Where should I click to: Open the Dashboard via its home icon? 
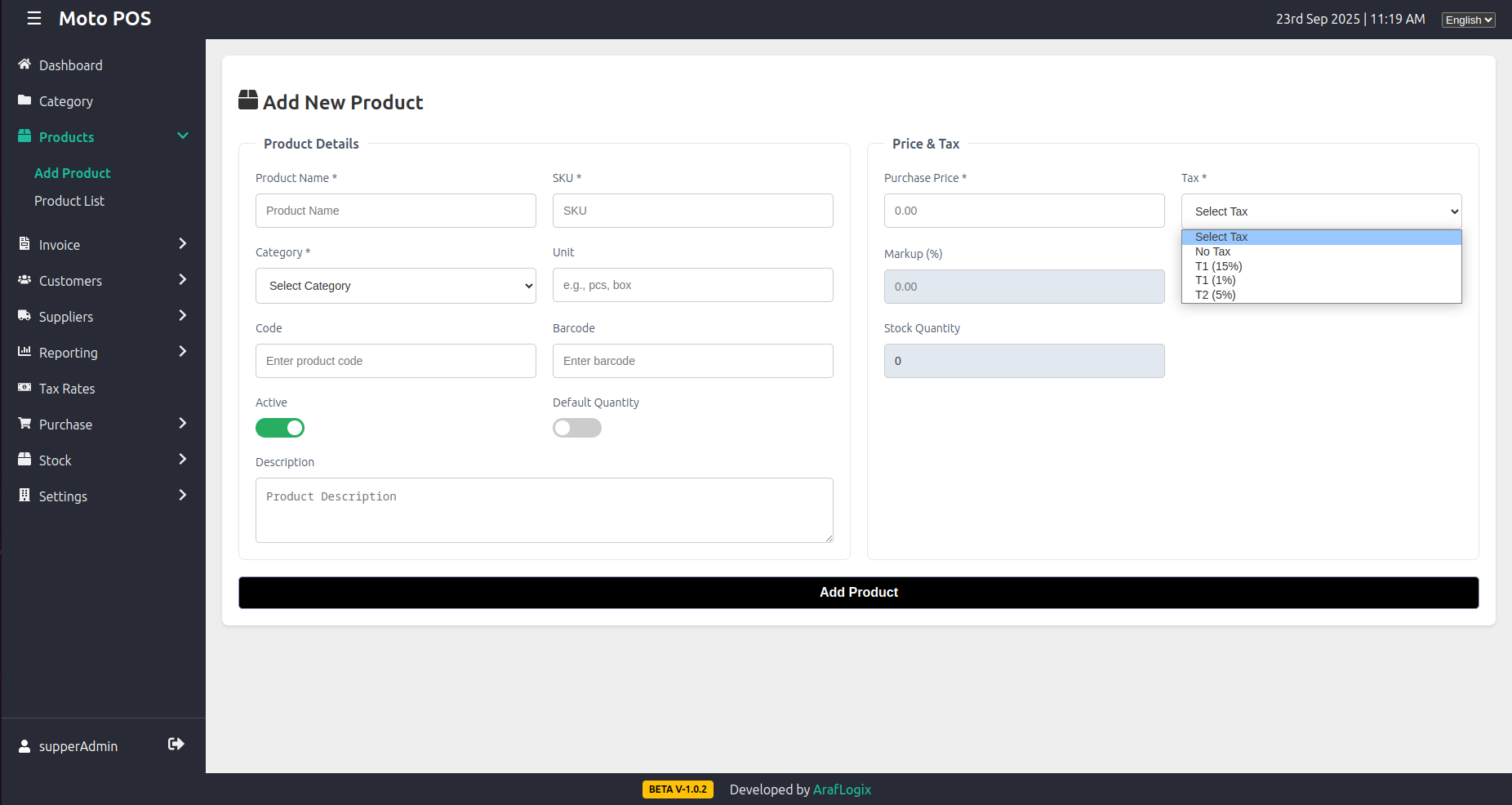click(x=24, y=64)
